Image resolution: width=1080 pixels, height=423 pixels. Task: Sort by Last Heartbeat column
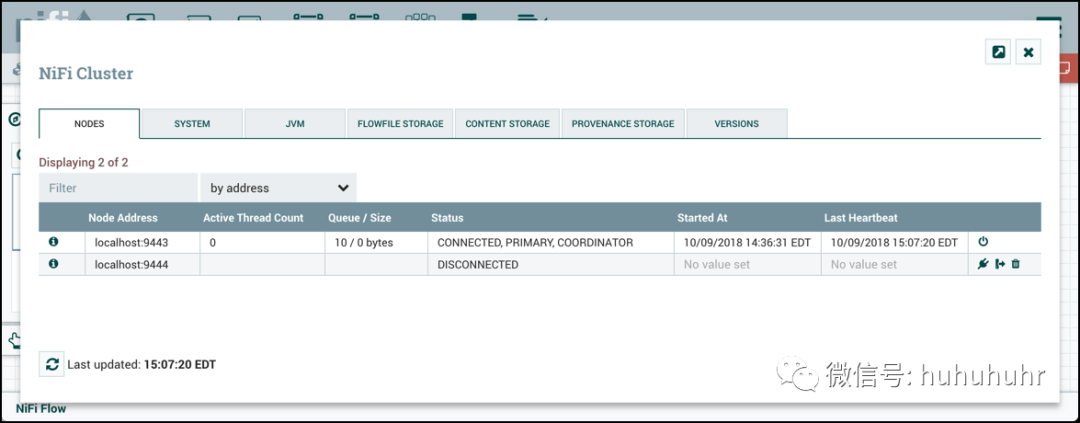point(861,218)
